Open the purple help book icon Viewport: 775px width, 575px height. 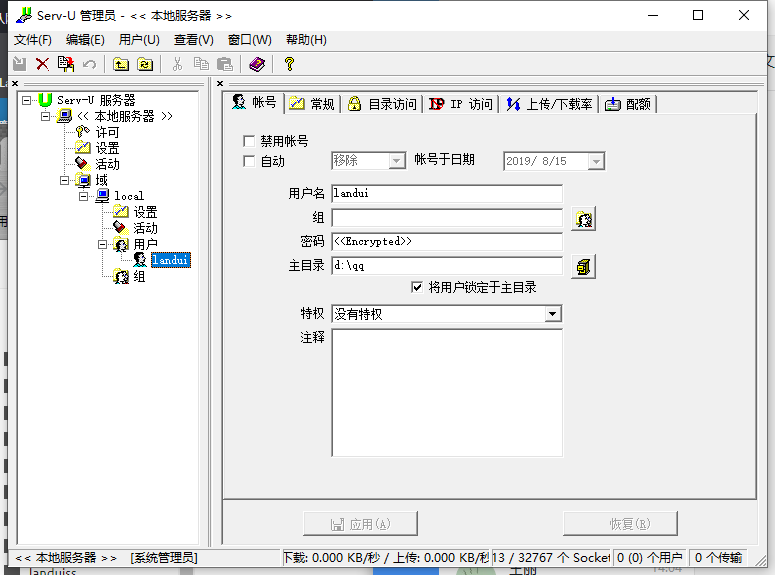click(x=257, y=64)
